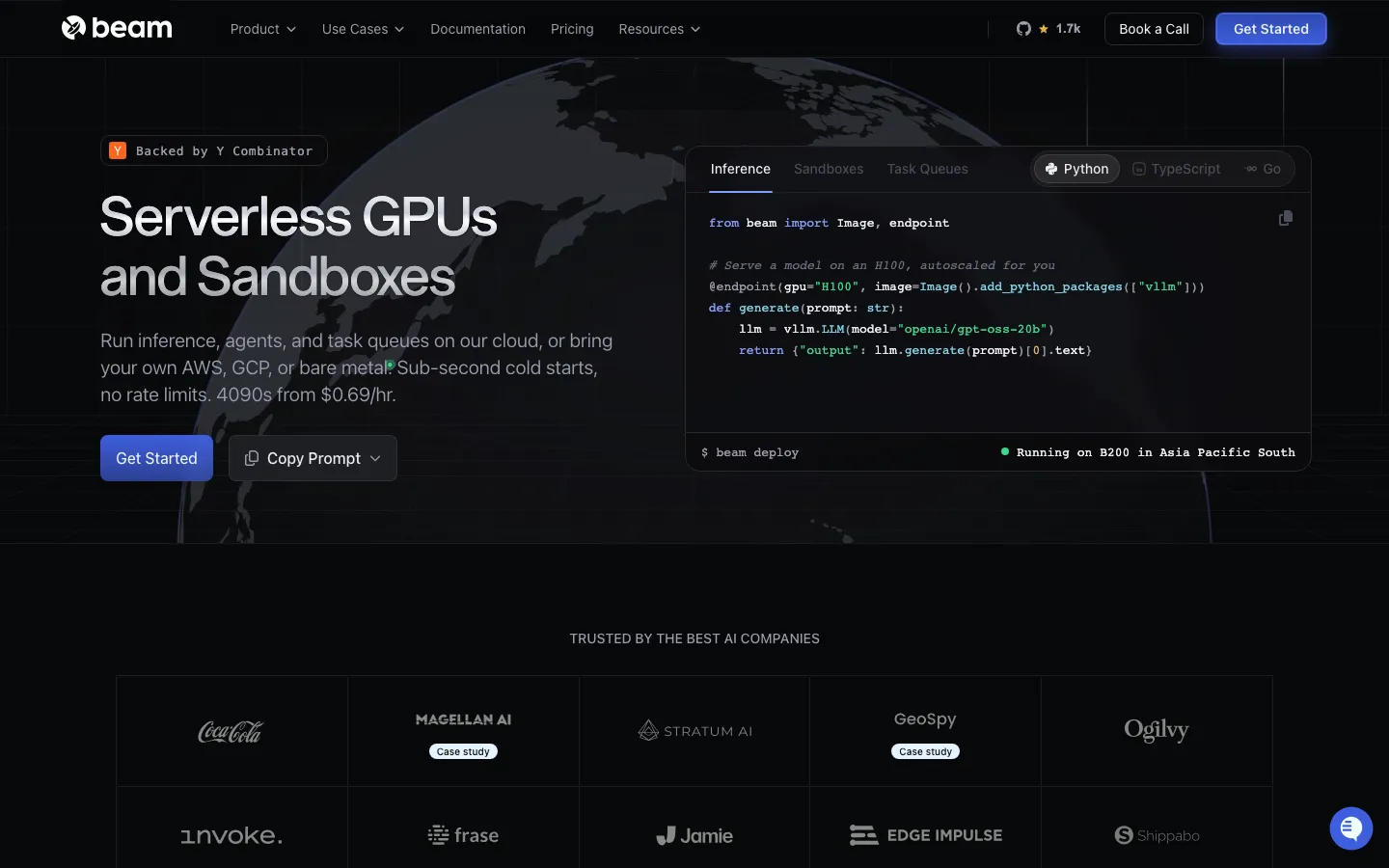Screen dimensions: 1389x868
Task: Click 'TRUSTED BY THE BEST AI COMPANIES' heading
Action: 694,638
